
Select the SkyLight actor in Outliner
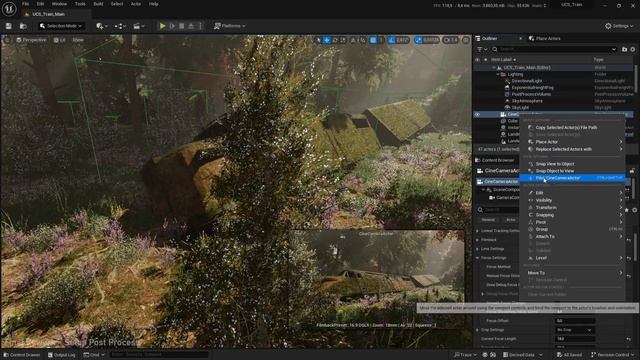[x=520, y=107]
